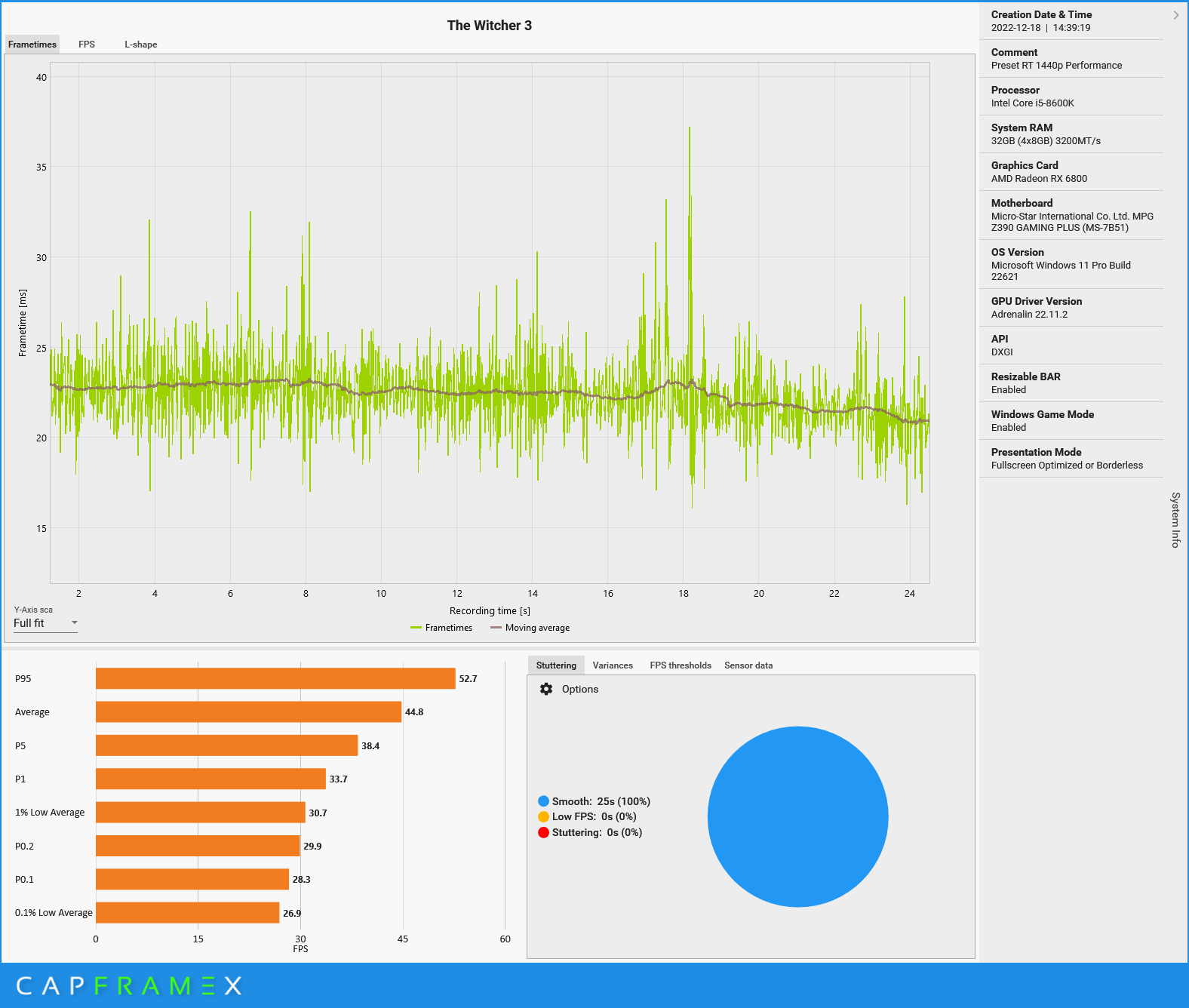1189x1008 pixels.
Task: Click the blue stuttering pie chart
Action: (x=797, y=816)
